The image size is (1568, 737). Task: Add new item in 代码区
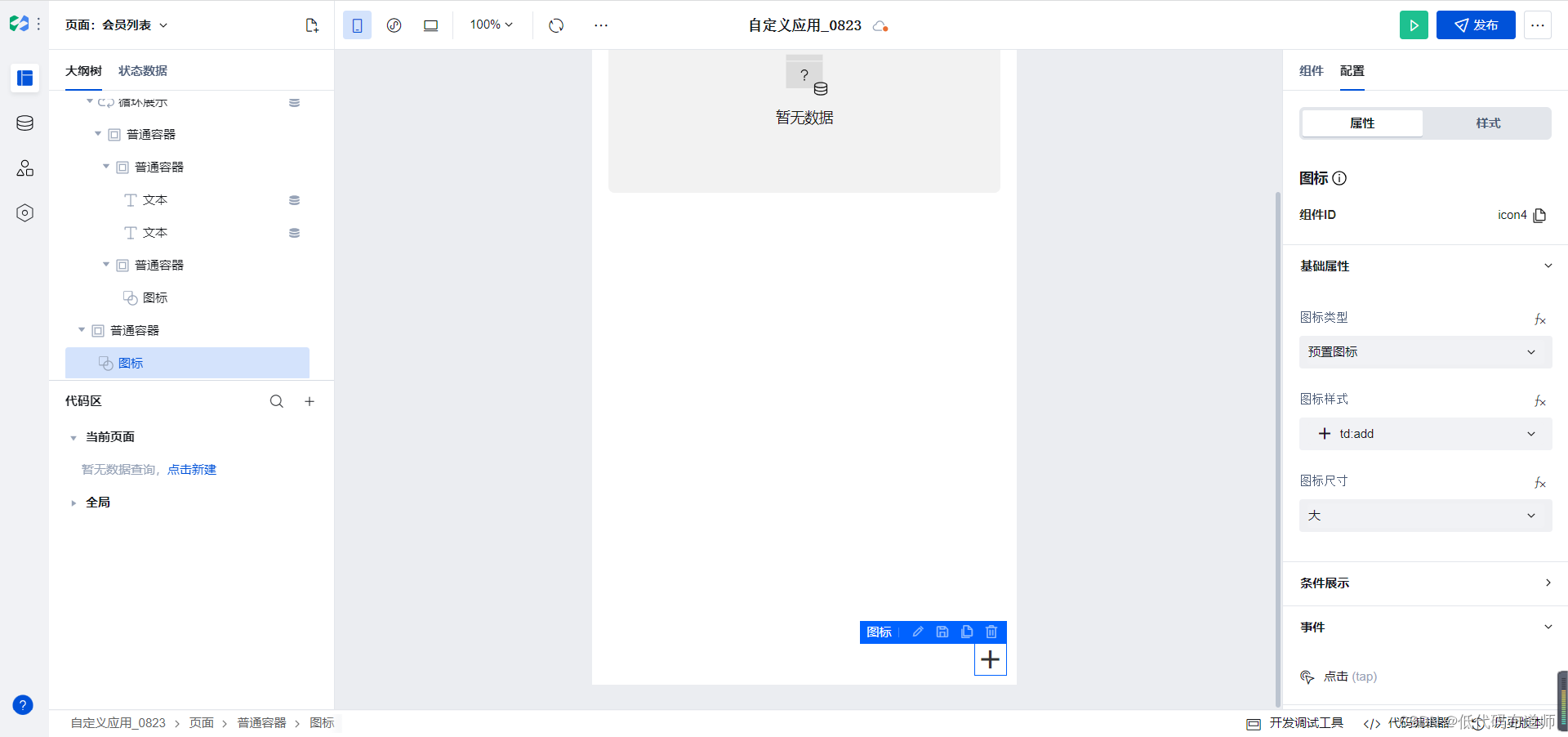tap(310, 401)
